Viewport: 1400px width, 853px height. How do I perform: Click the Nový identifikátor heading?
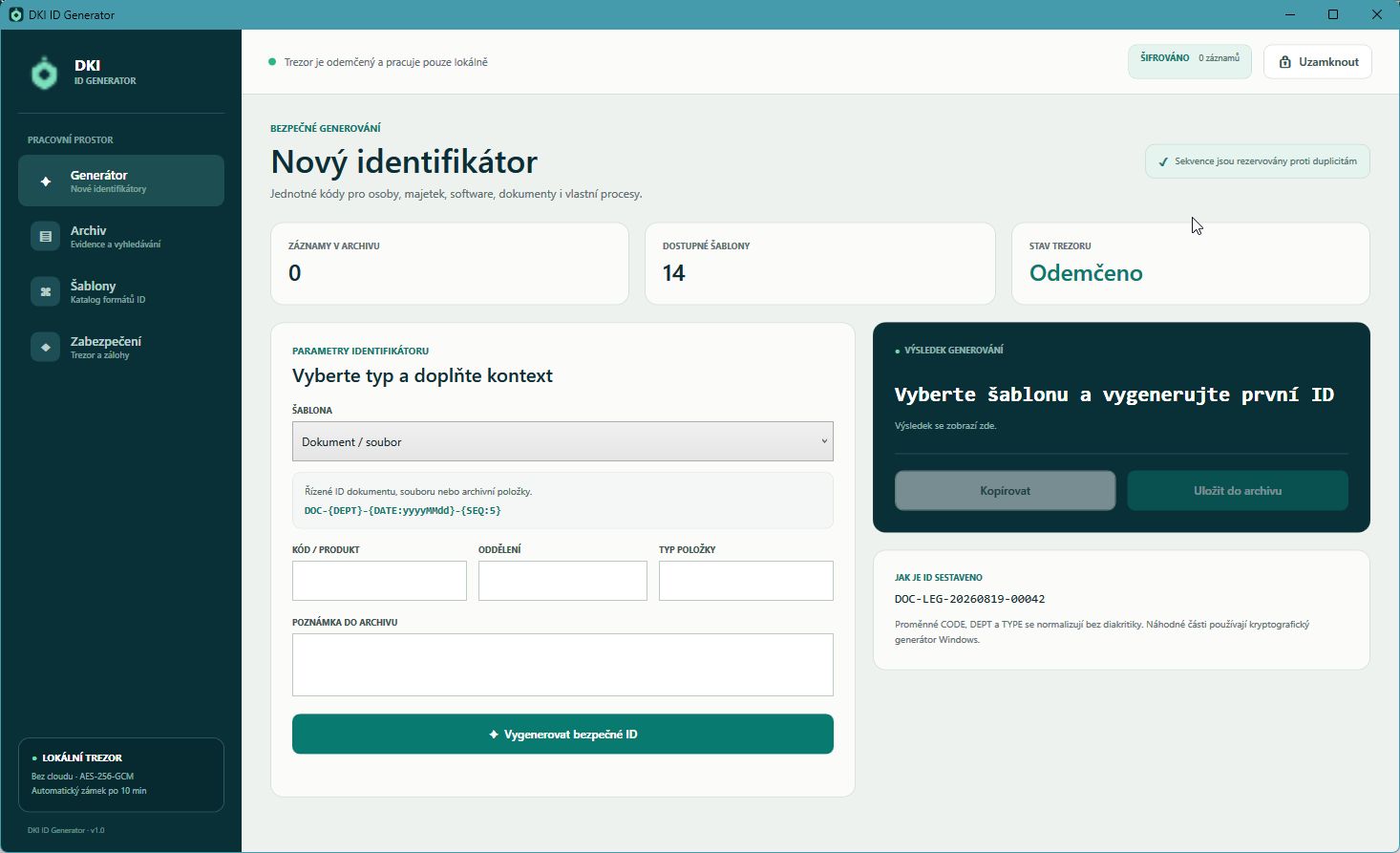tap(404, 161)
